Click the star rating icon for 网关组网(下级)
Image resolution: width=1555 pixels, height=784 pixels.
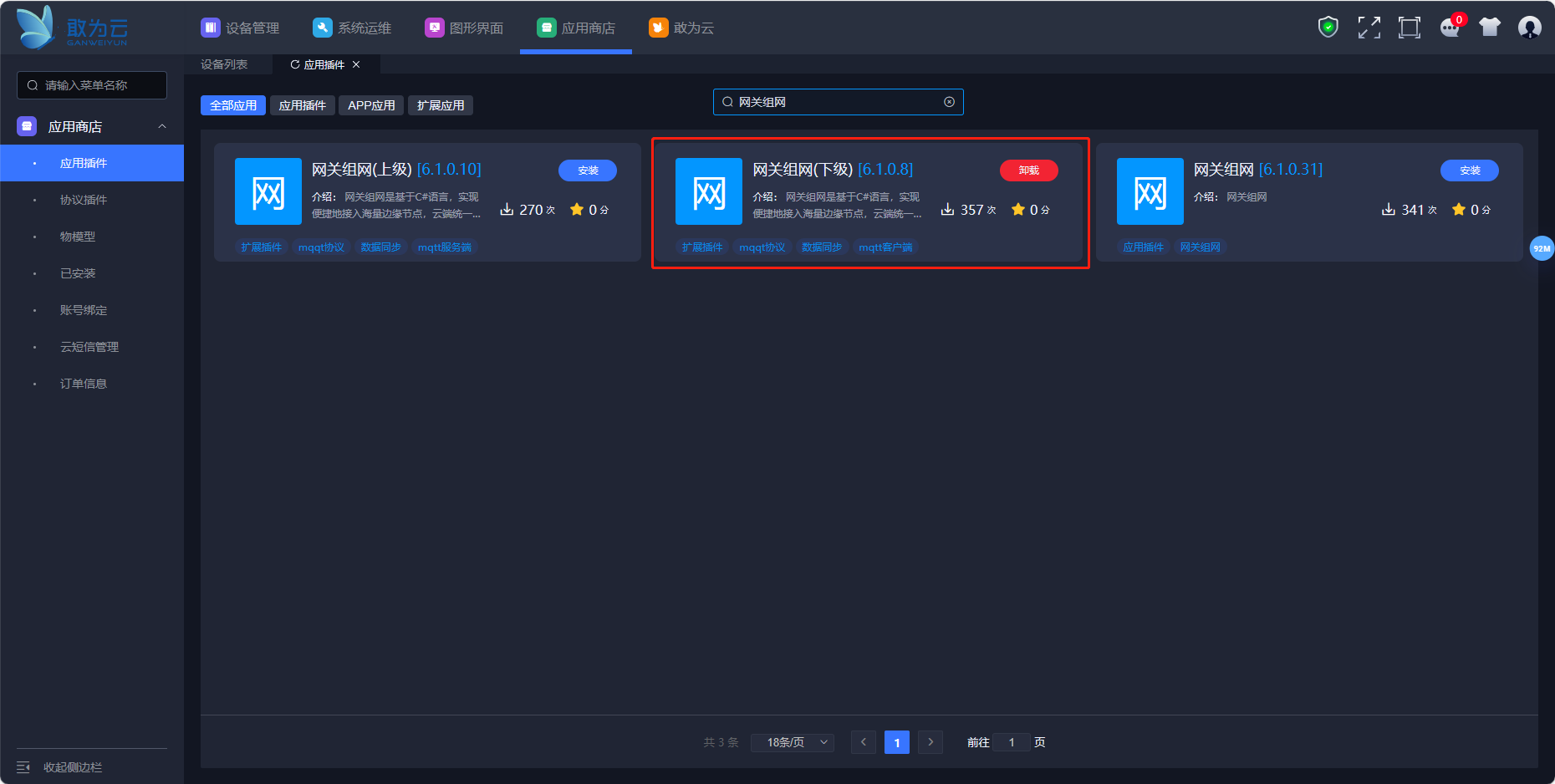point(1018,209)
